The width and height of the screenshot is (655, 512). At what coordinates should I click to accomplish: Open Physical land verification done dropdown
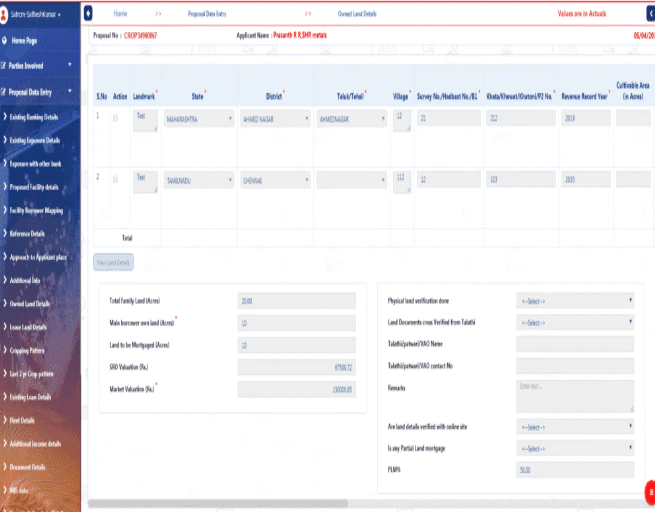pos(575,301)
